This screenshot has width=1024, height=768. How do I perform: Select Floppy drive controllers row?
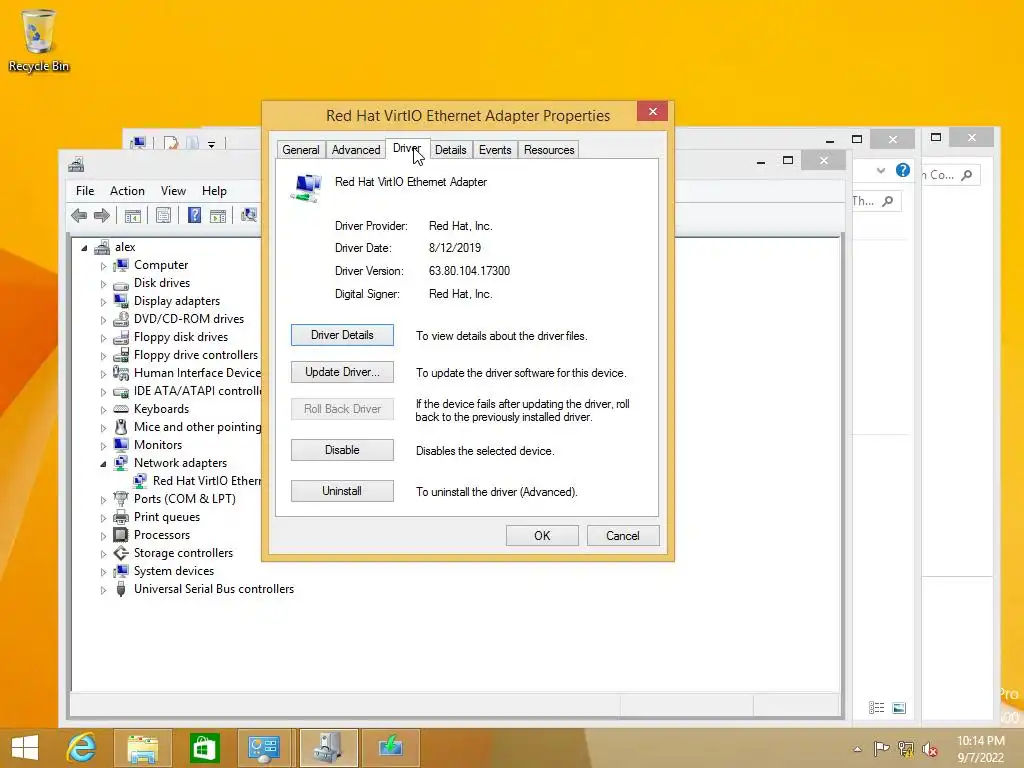point(185,355)
